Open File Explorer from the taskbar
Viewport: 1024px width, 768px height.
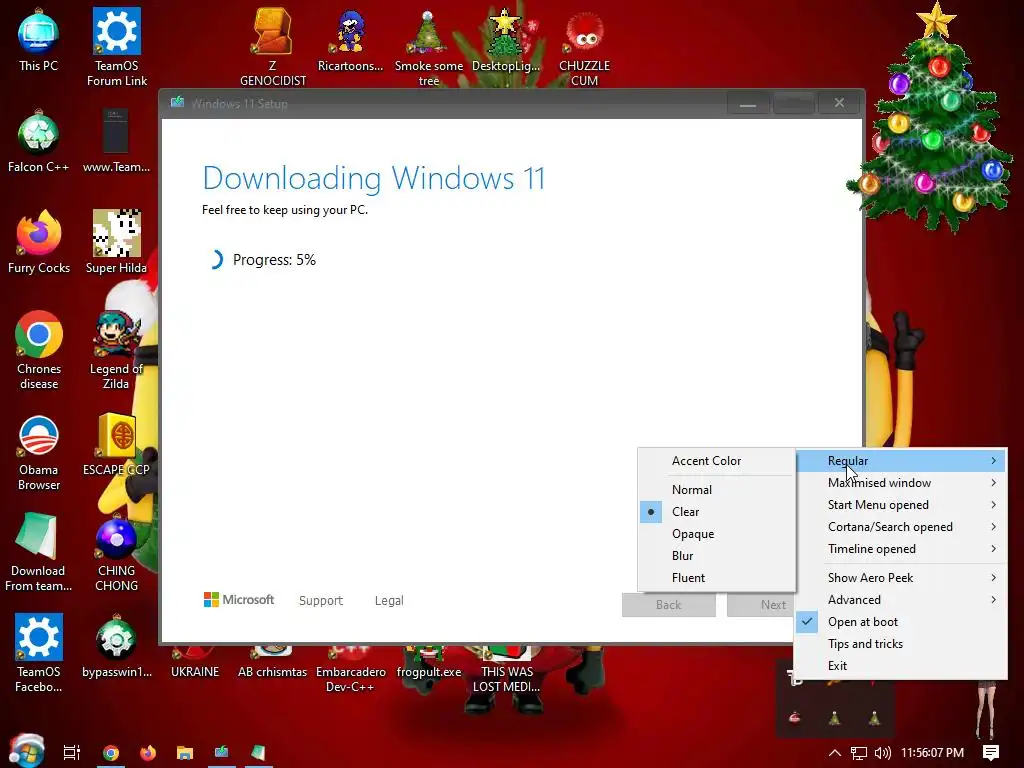185,752
